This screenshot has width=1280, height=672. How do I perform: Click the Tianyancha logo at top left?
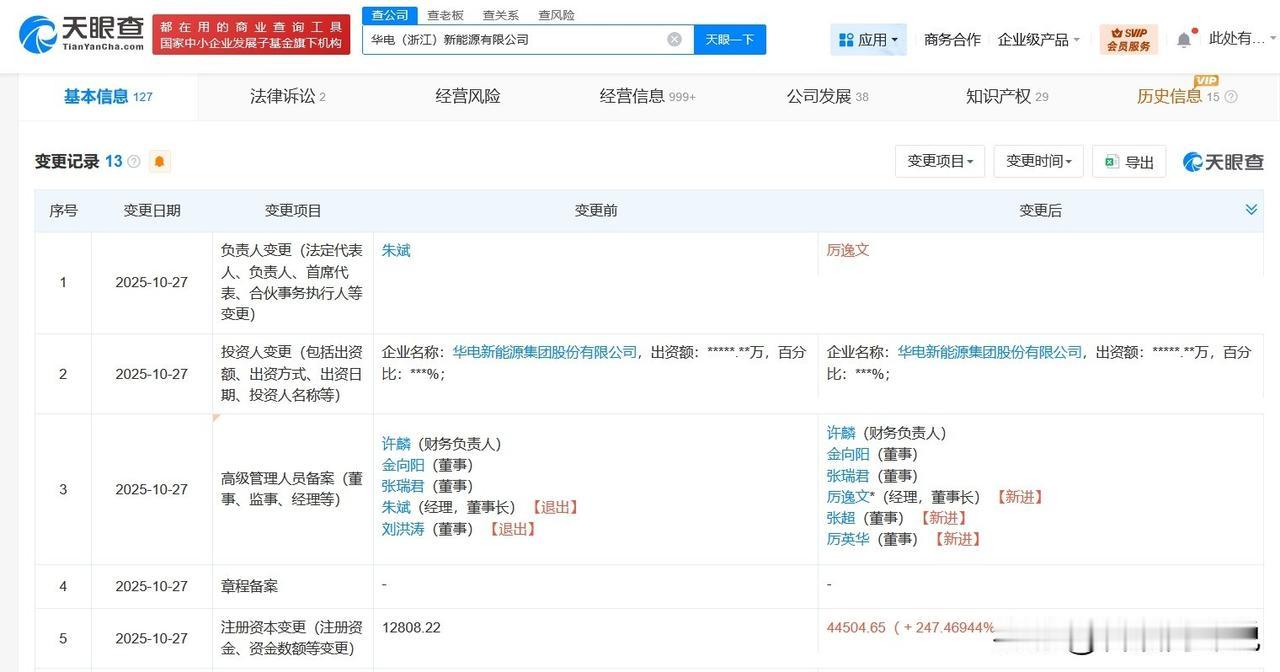tap(82, 33)
